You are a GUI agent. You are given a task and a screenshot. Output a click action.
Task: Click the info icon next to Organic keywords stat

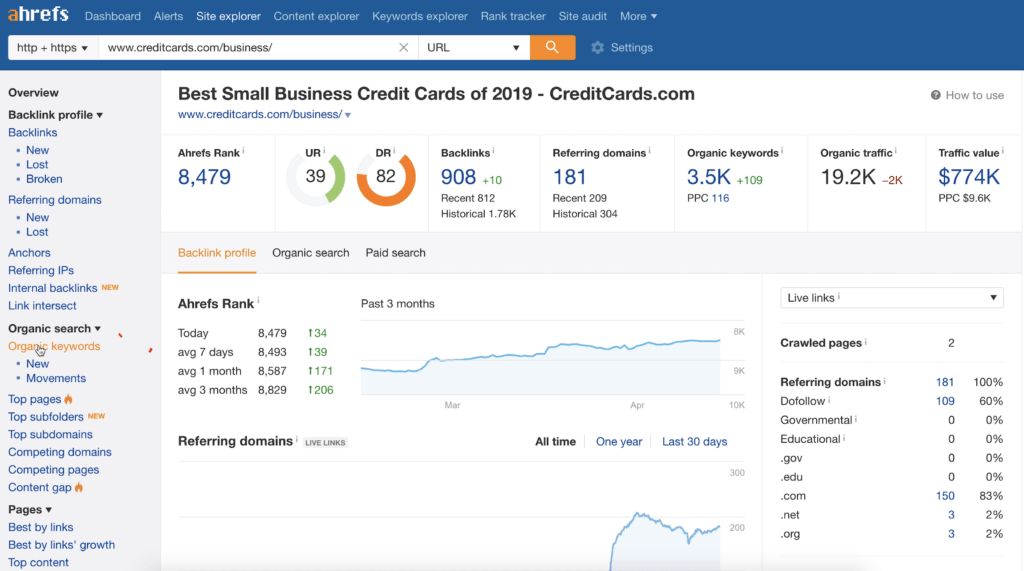[782, 151]
